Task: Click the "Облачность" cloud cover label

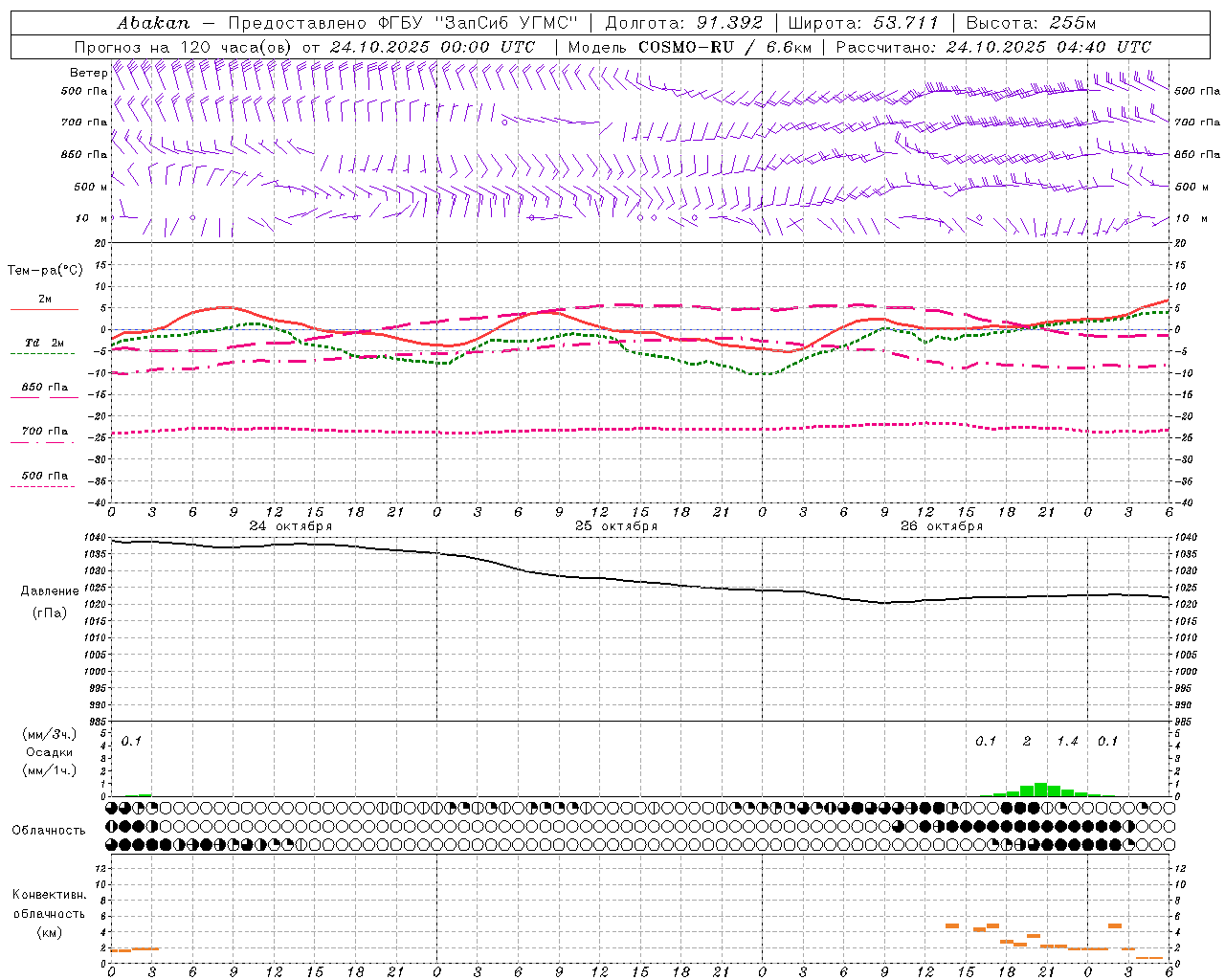Action: click(x=49, y=831)
